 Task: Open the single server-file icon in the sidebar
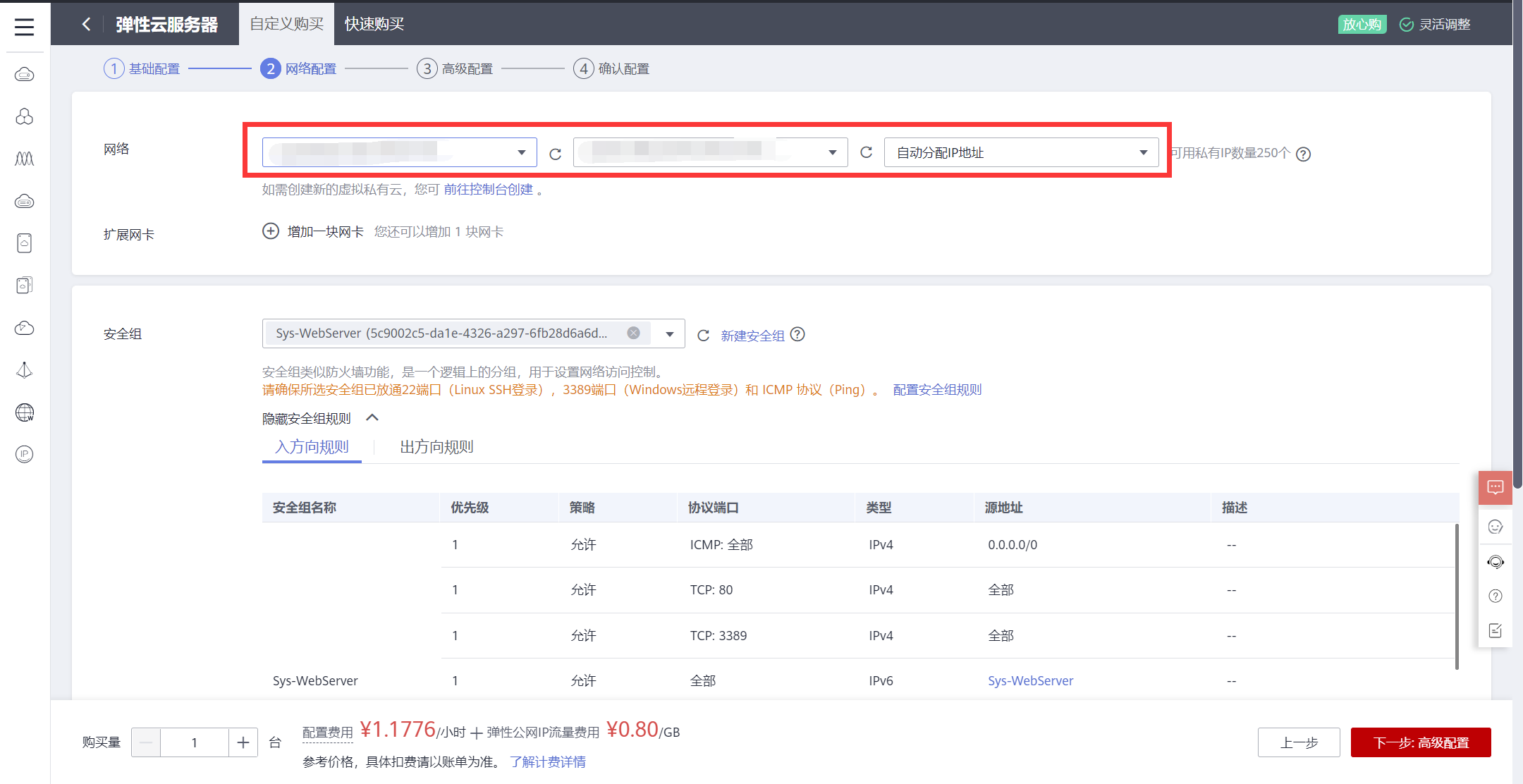click(25, 243)
